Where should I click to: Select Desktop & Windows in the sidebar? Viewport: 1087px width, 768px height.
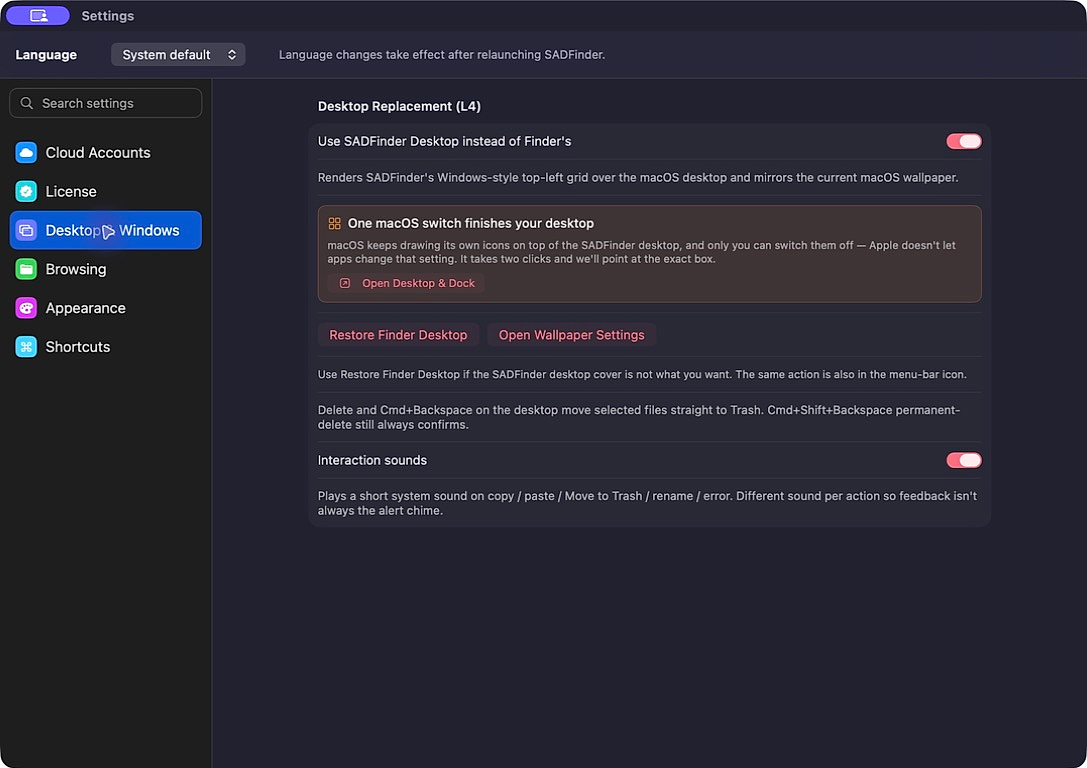105,230
